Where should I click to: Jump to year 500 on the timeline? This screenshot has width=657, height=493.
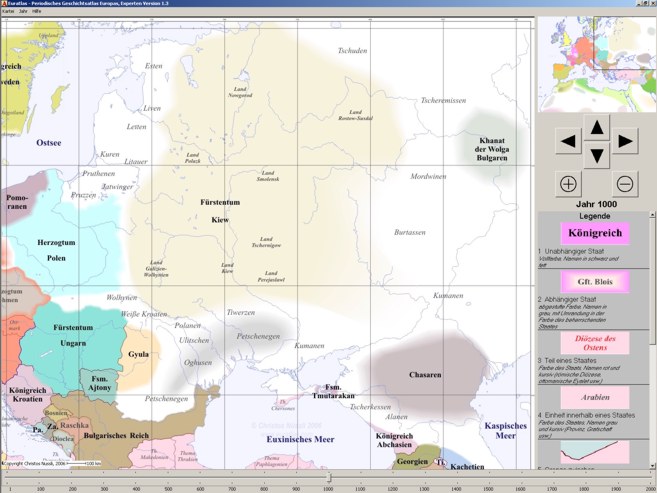coord(168,489)
